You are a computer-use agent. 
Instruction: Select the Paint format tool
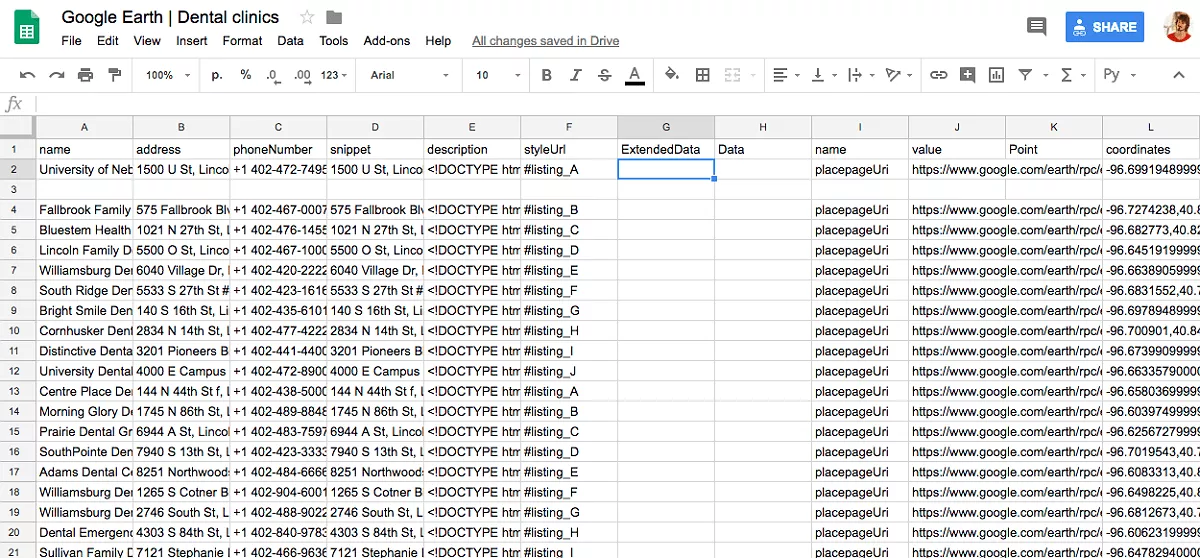click(x=114, y=75)
